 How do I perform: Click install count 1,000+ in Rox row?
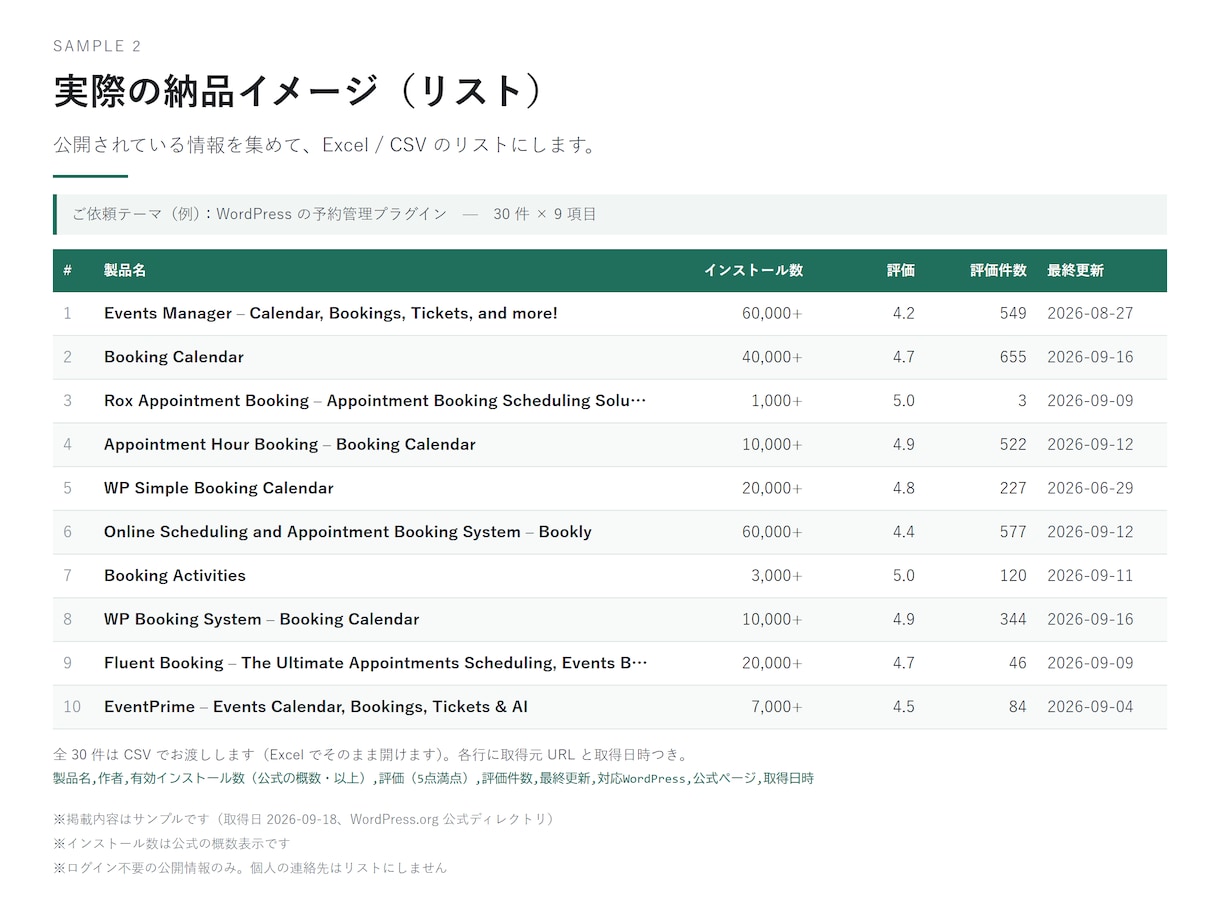[x=777, y=401]
